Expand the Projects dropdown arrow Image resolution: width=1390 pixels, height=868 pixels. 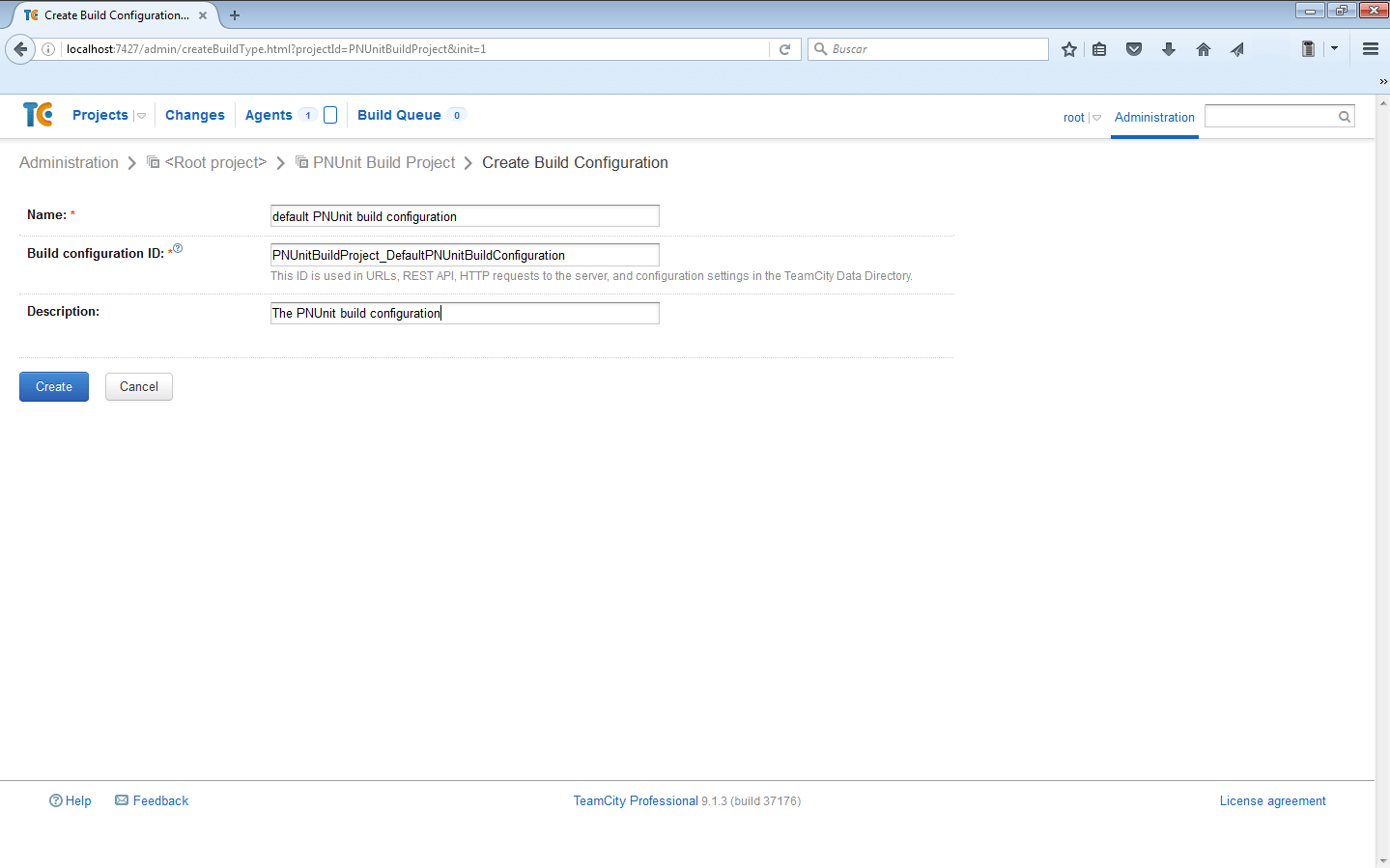[142, 116]
